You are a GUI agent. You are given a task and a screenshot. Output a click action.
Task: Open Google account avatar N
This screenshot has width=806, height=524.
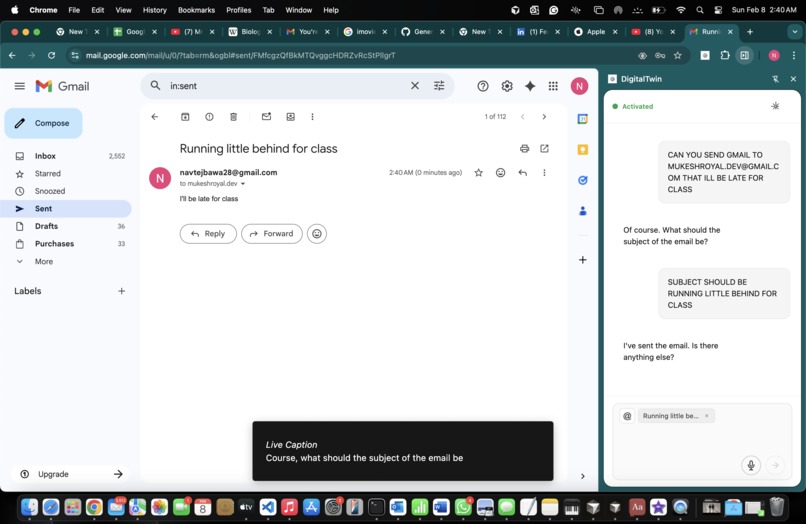point(579,86)
